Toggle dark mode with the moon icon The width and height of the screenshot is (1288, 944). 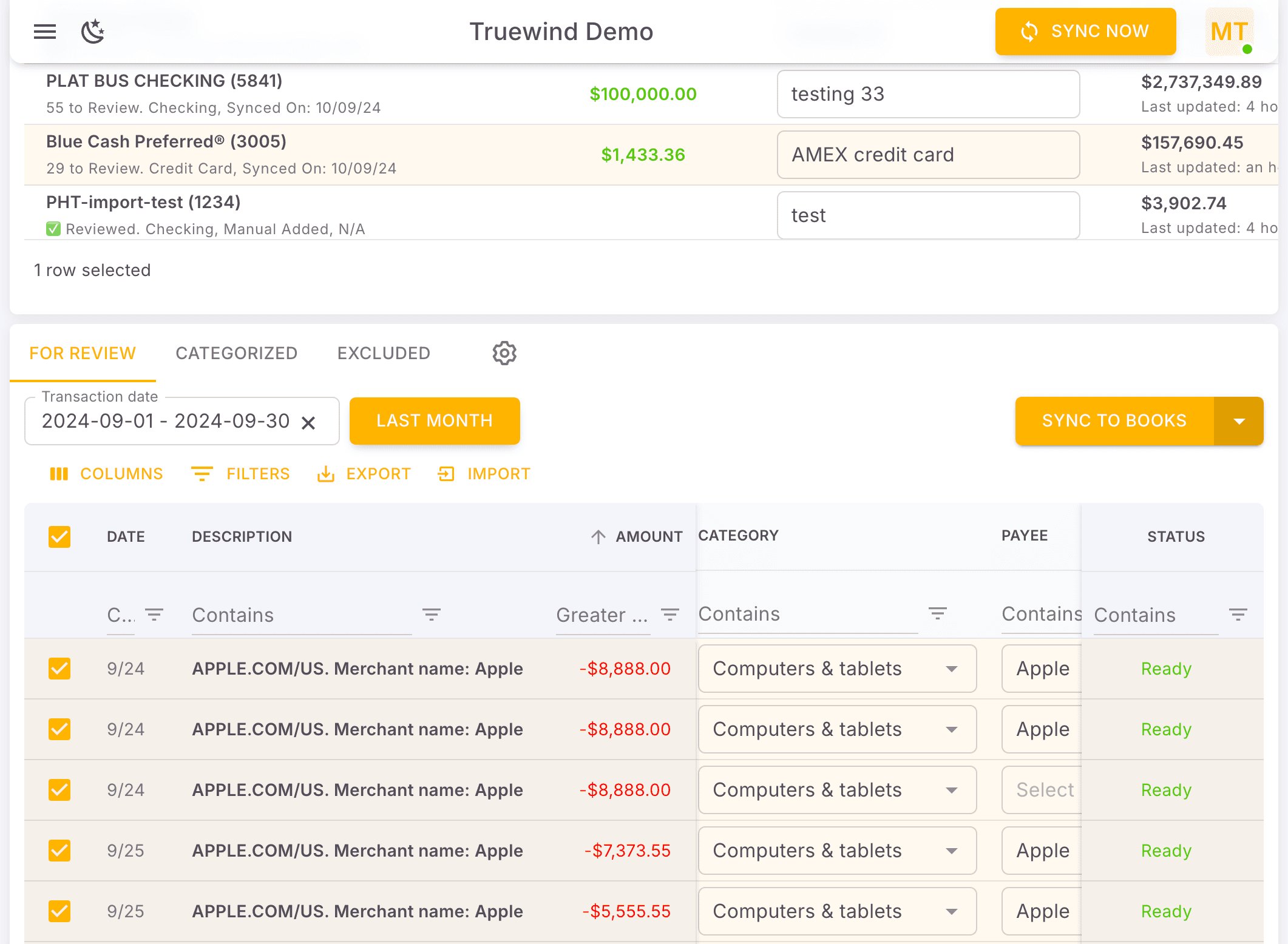[93, 32]
